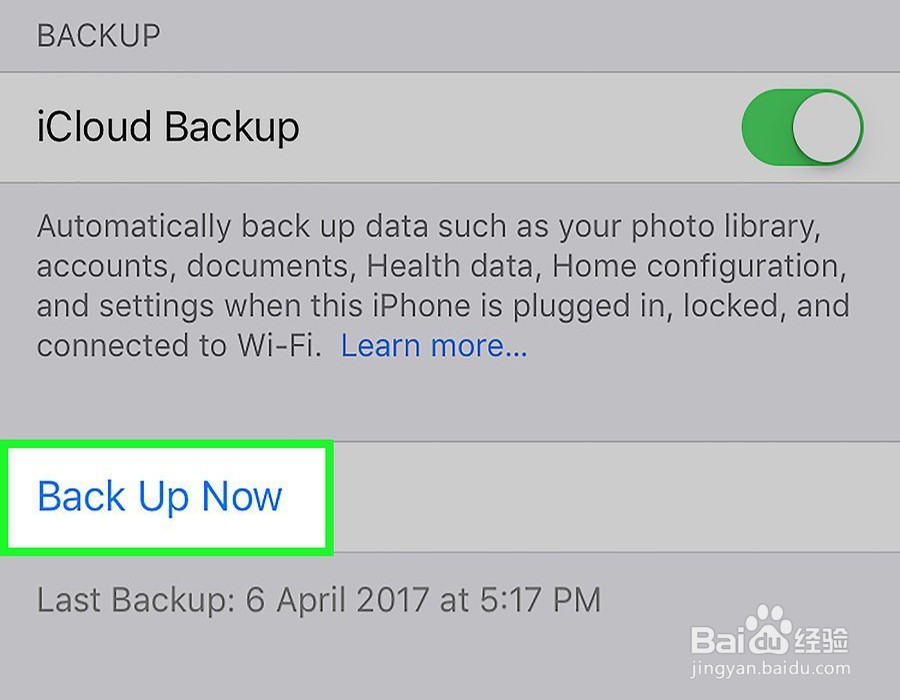900x700 pixels.
Task: Click the 'Bai' text in the Baidu logo
Action: tap(719, 638)
